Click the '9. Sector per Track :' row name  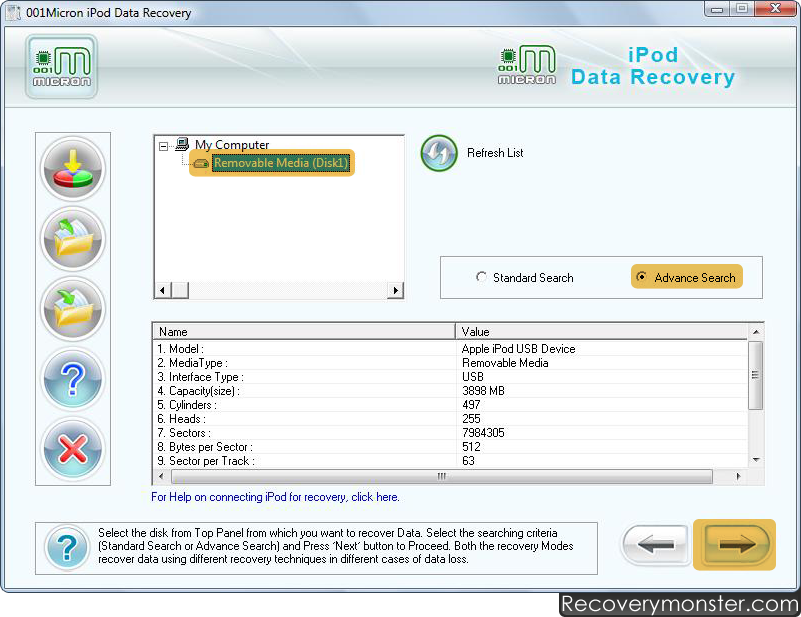tap(206, 461)
